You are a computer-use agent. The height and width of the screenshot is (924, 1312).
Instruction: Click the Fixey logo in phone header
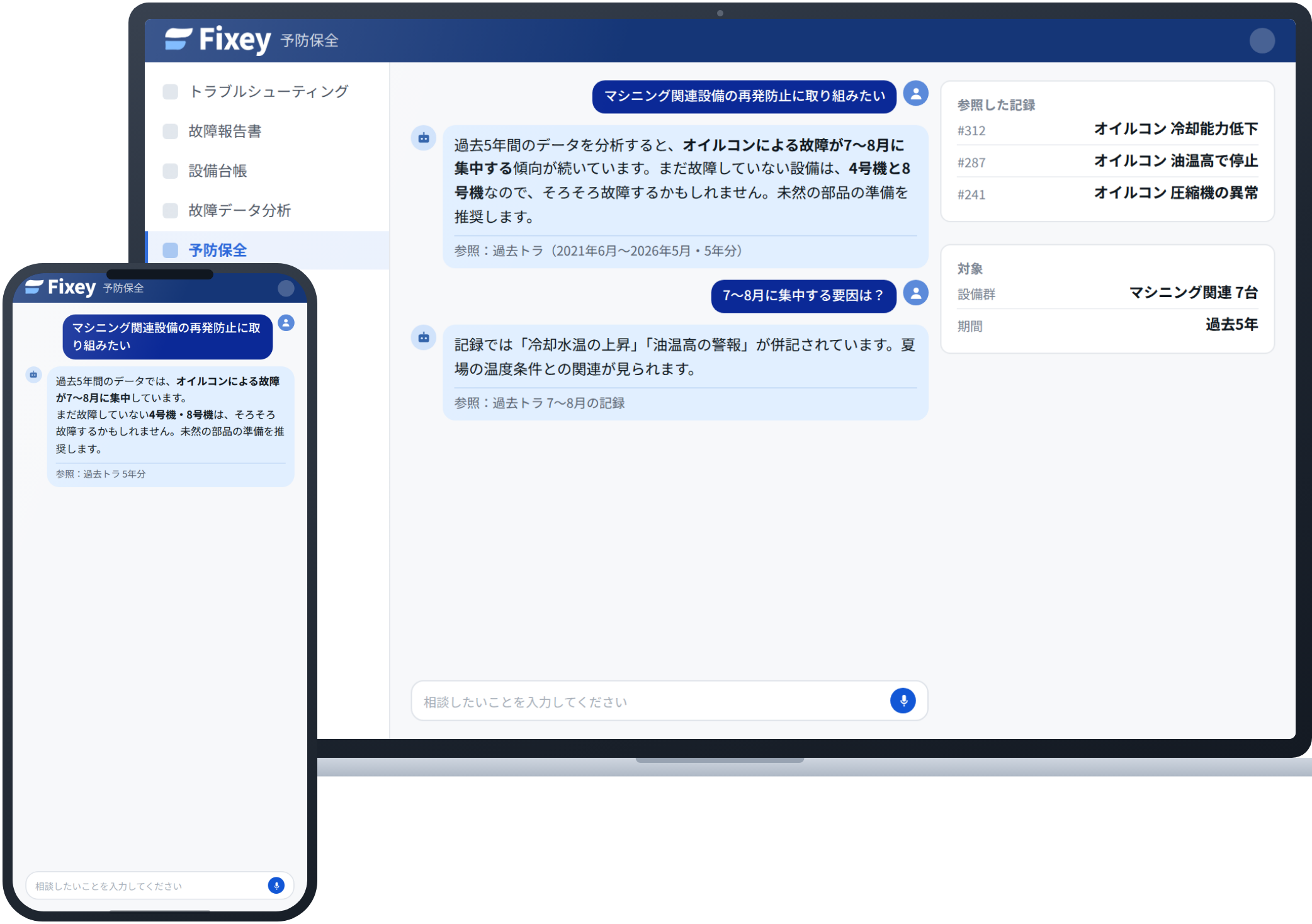point(60,288)
